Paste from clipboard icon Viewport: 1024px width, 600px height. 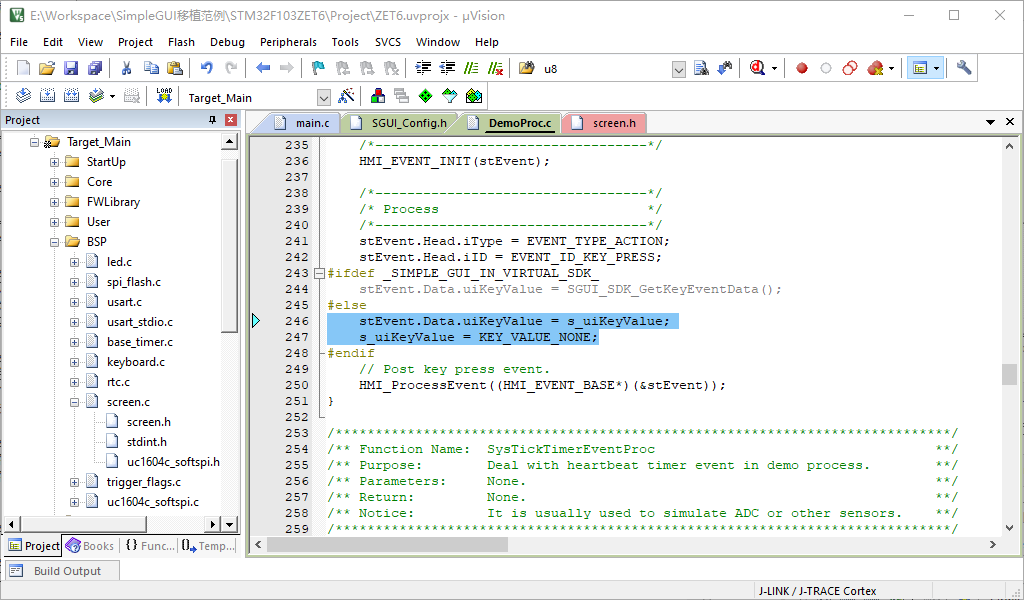175,68
